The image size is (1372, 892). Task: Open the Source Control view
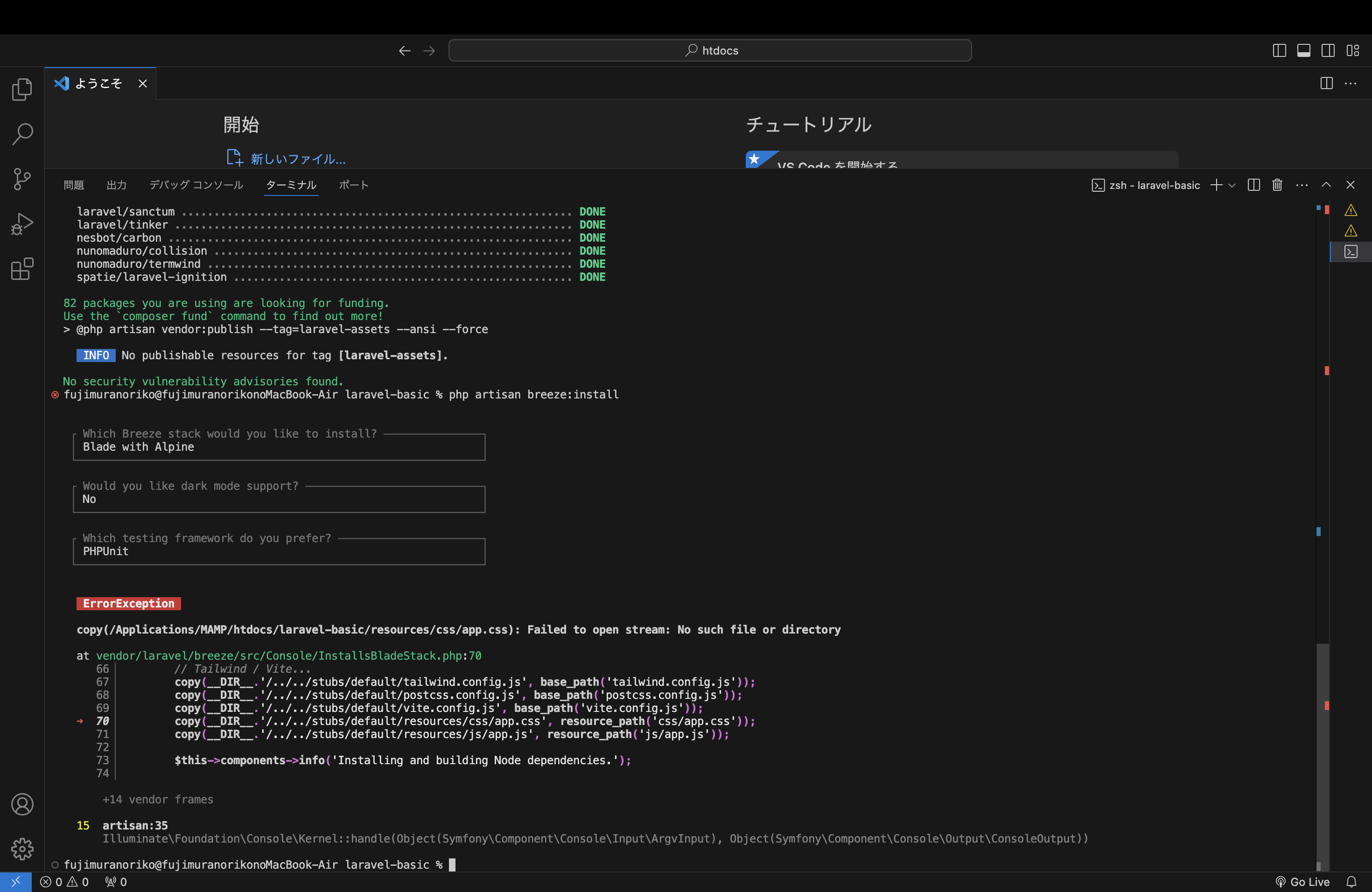tap(22, 179)
